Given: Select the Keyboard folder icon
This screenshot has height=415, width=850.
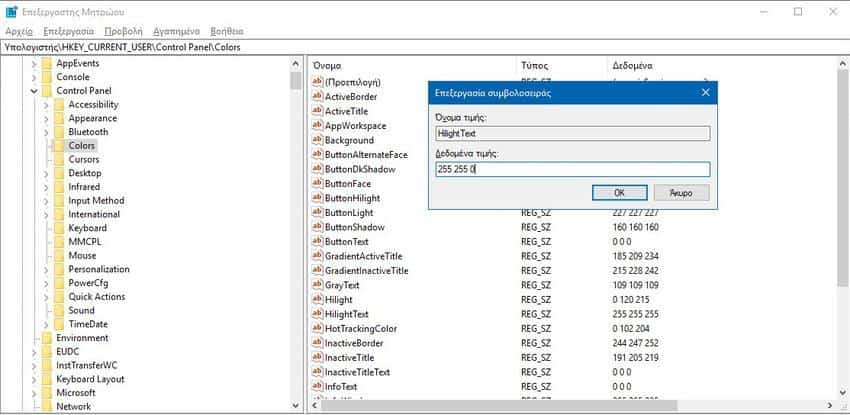Looking at the screenshot, I should tap(59, 228).
